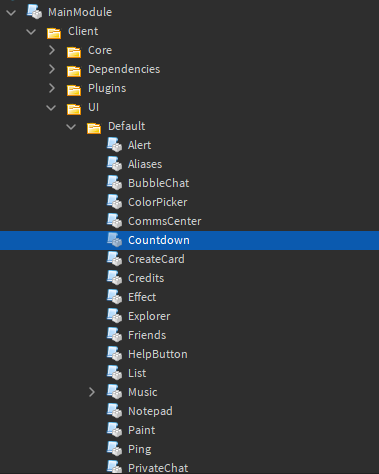Click the Credits module script icon
The height and width of the screenshot is (474, 379).
click(114, 278)
